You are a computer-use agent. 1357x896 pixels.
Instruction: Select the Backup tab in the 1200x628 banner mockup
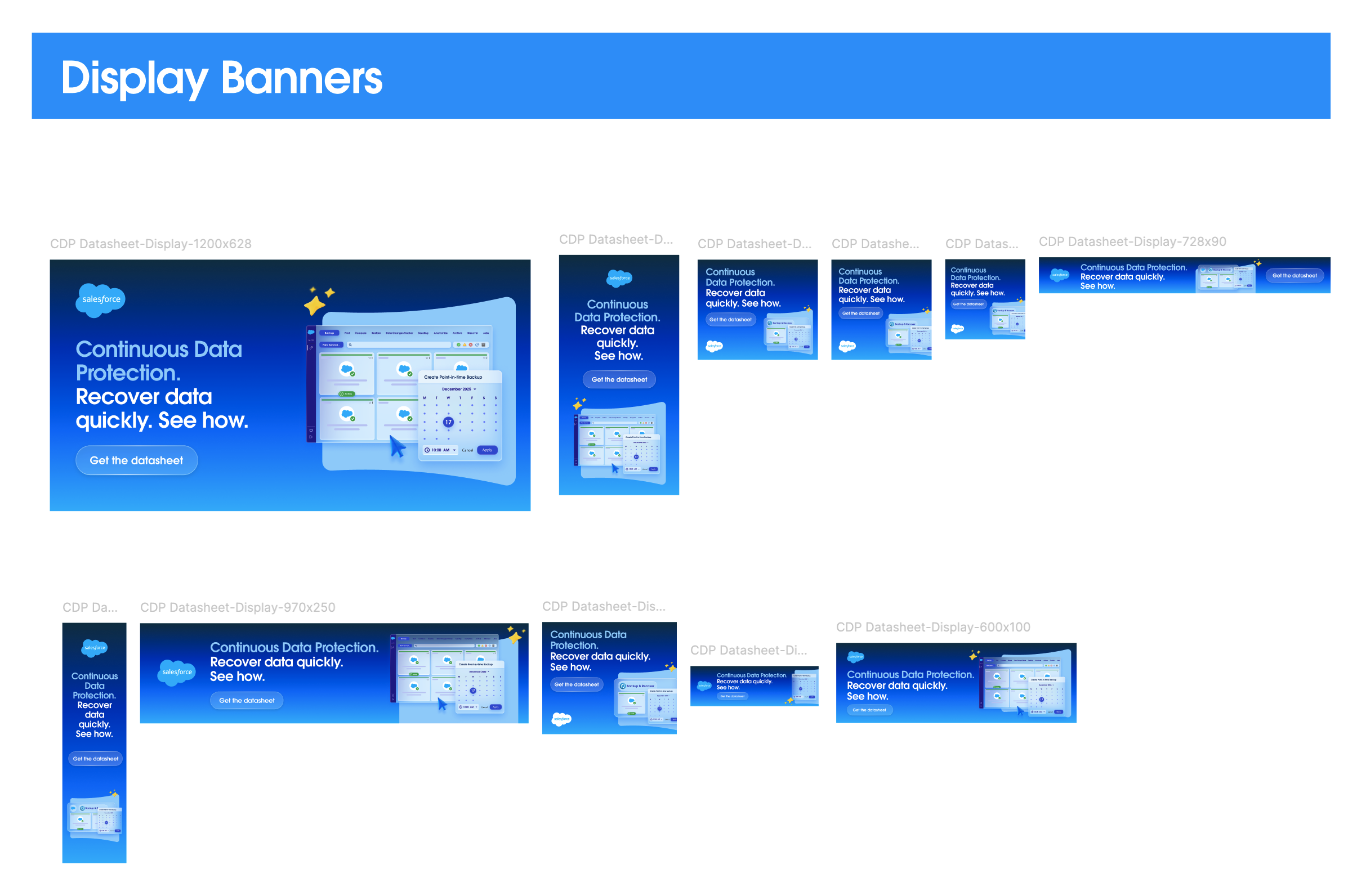pos(329,333)
